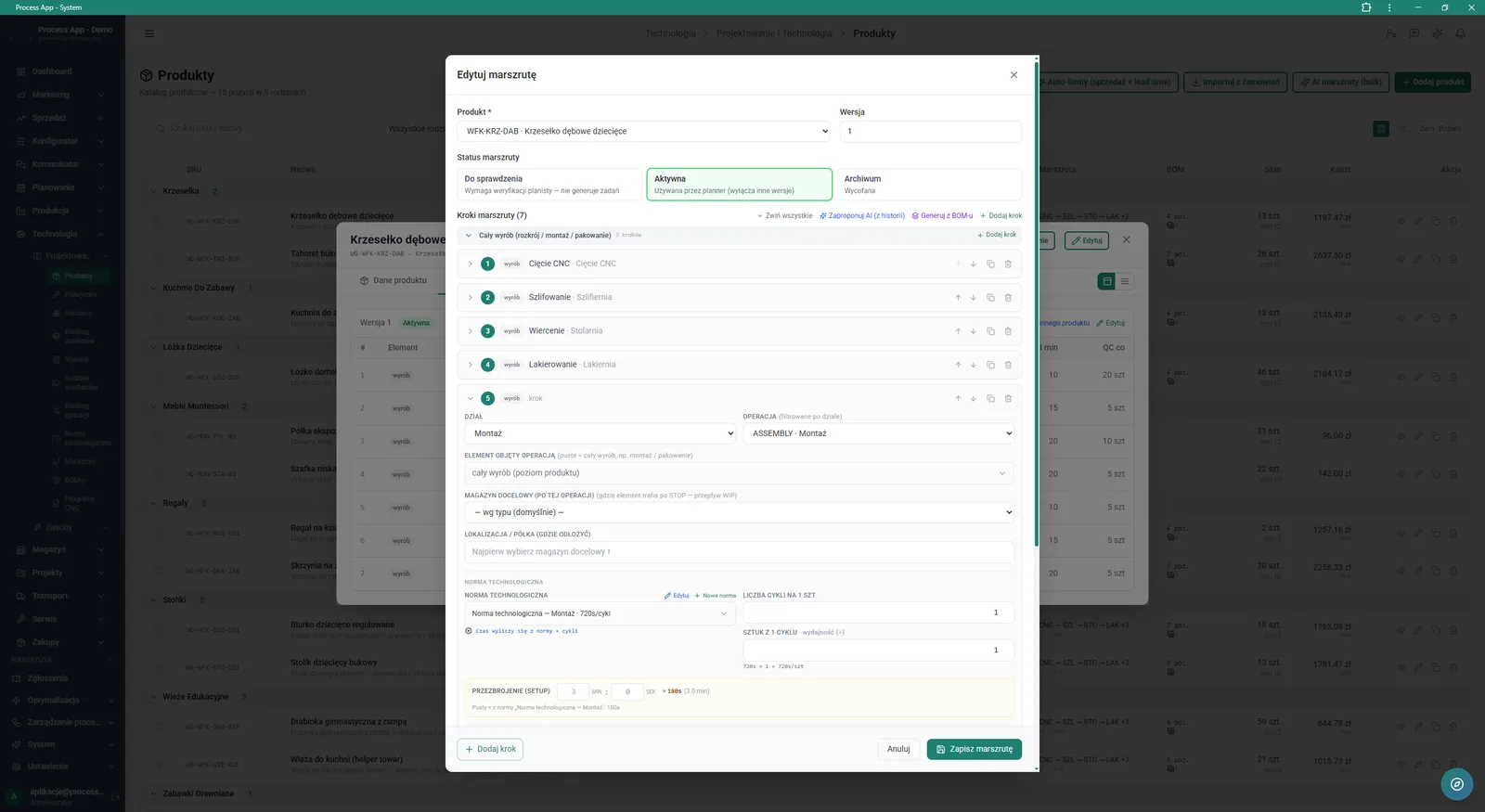Click Anuluj button

tap(898, 749)
